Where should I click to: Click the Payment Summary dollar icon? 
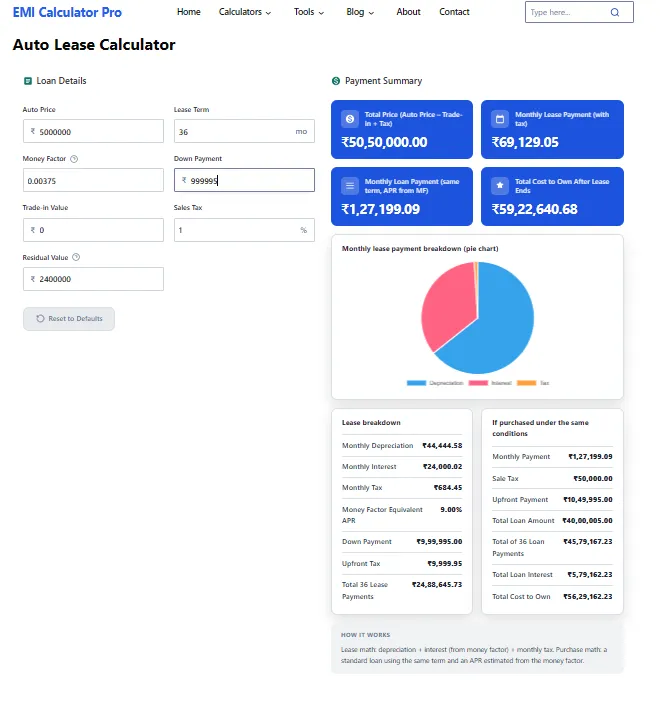[336, 81]
